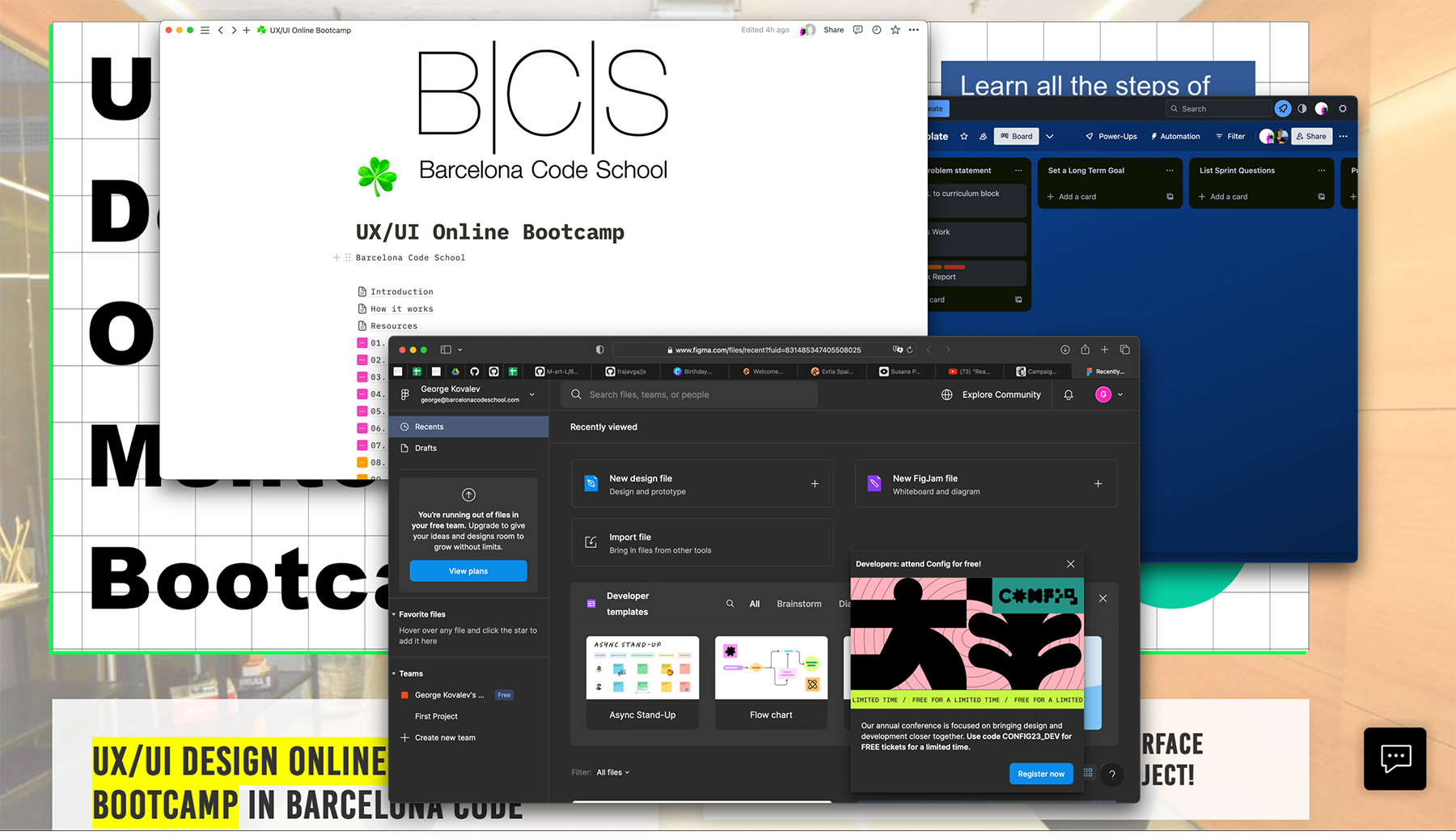Add a card to List Sprint Questions
Image resolution: width=1456 pixels, height=840 pixels.
[1223, 197]
